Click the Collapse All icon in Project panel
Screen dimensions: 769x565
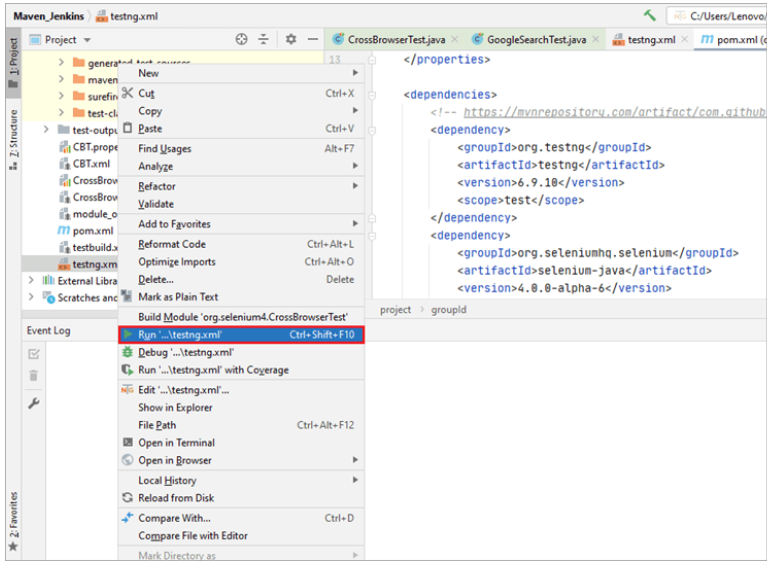264,40
